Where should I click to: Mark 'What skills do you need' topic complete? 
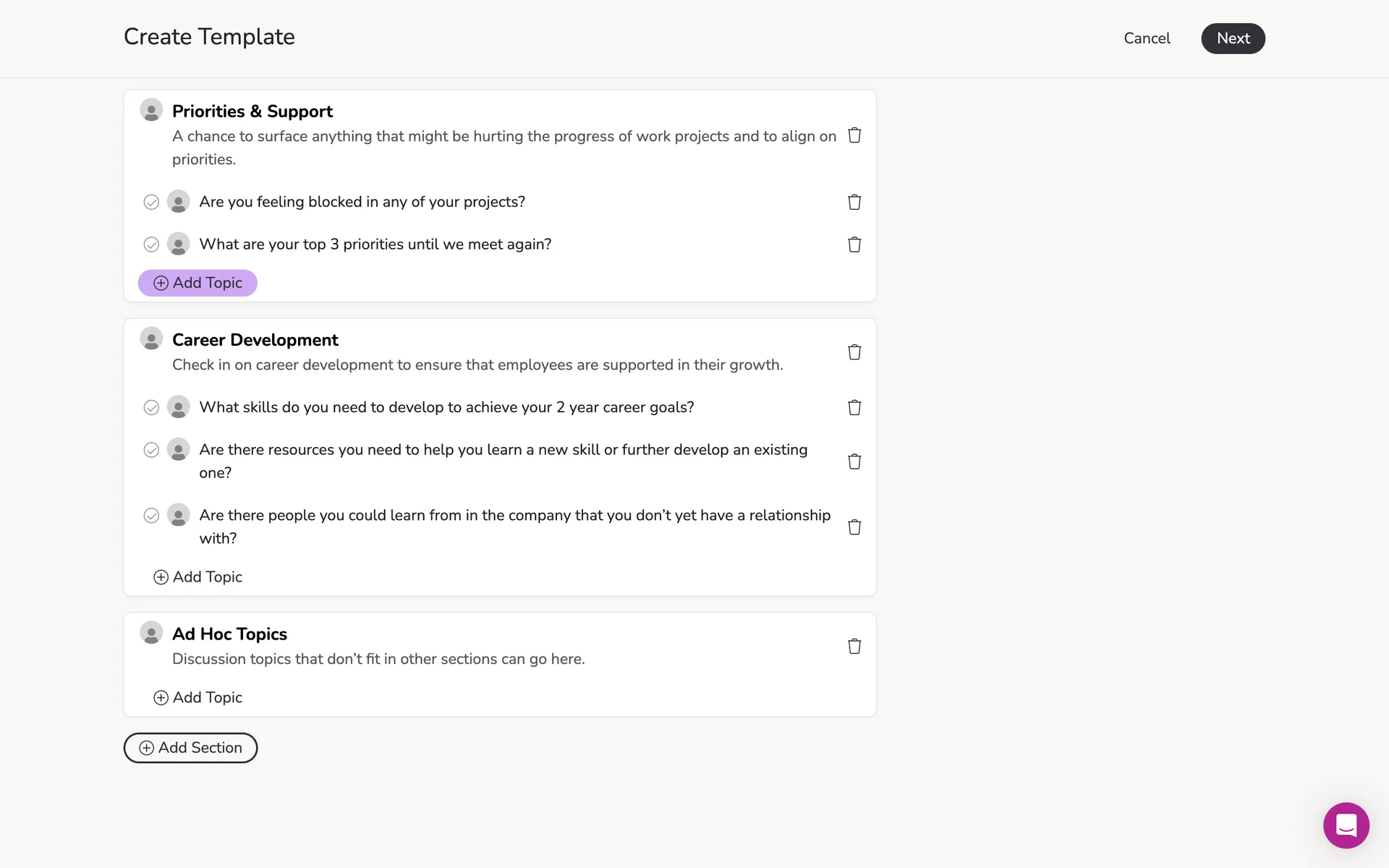pos(151,408)
